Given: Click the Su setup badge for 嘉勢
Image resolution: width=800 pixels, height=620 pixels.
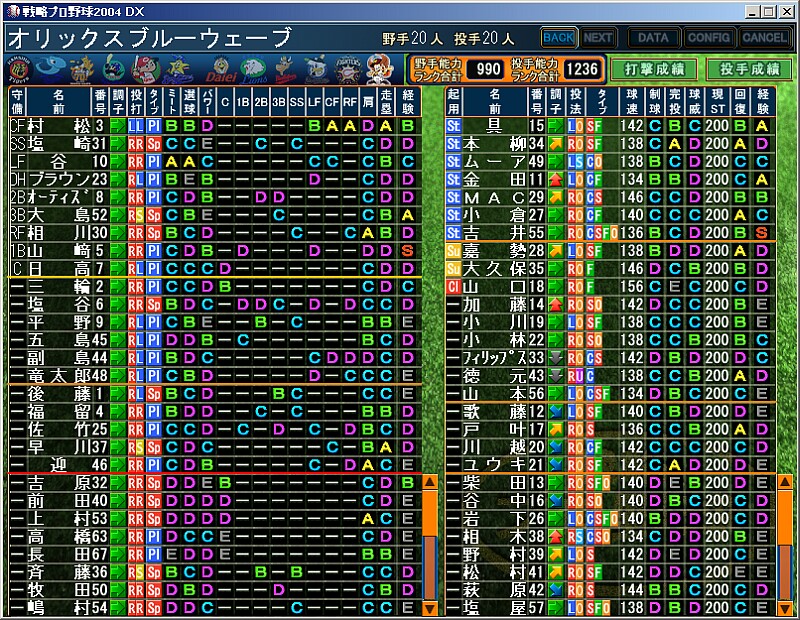Looking at the screenshot, I should 453,251.
